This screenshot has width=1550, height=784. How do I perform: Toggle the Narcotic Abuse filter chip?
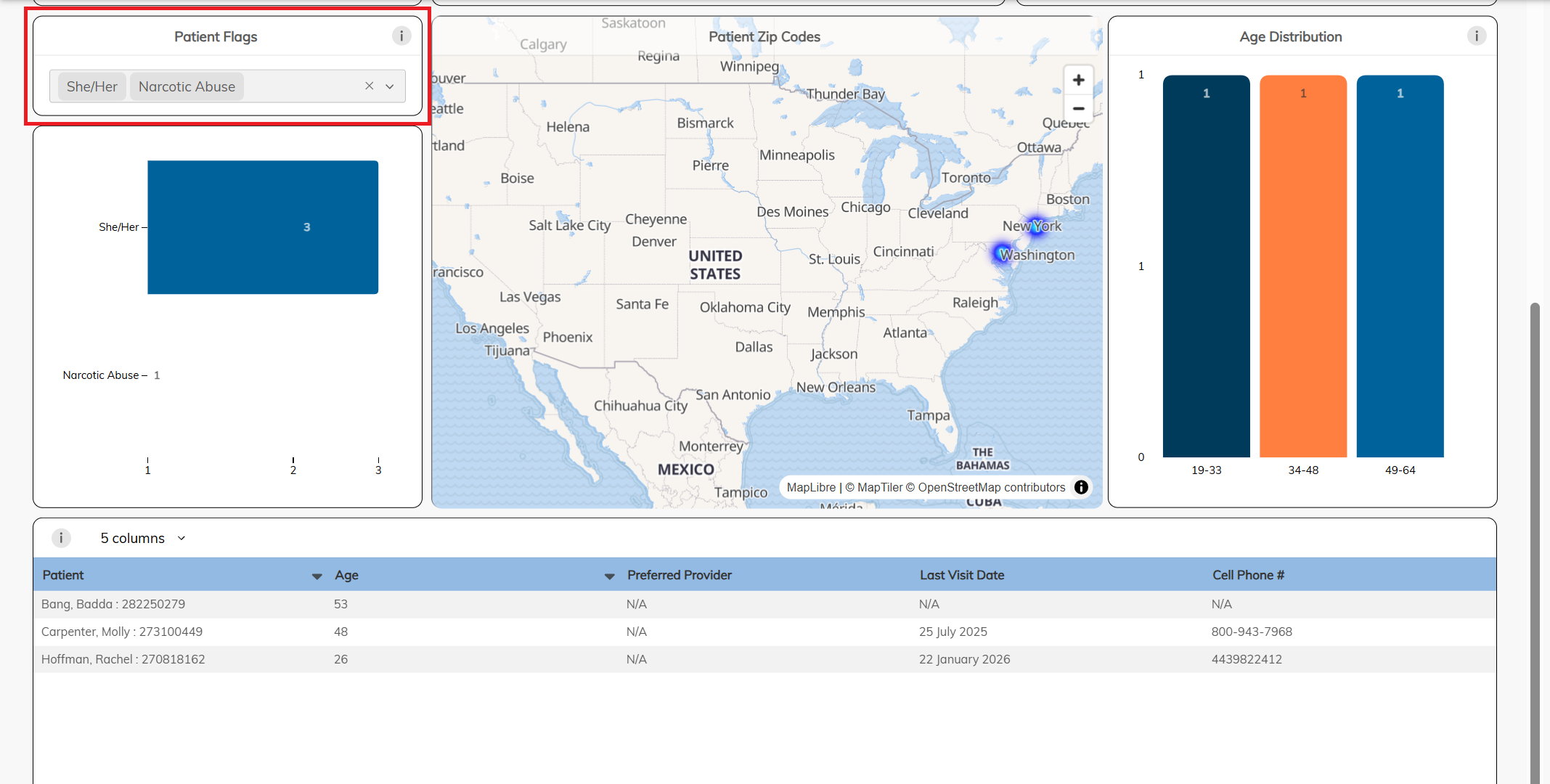click(x=186, y=86)
